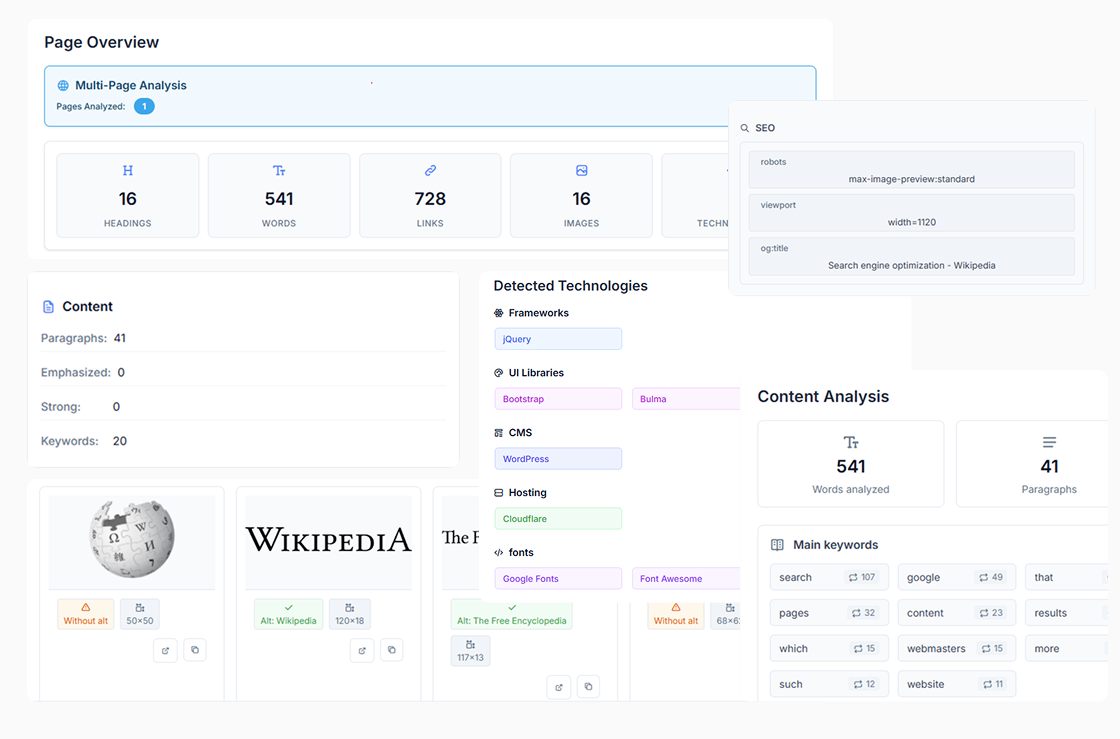Select the Cloudflare hosting tag
Screen dimensions: 1120x739
[558, 519]
